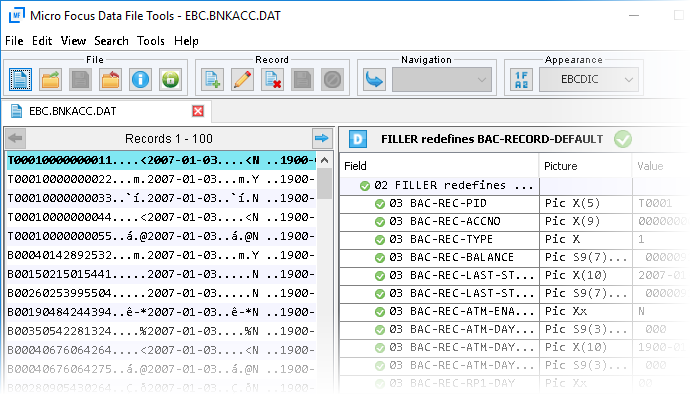Screen dimensions: 691x395
Task: Toggle the green check beside BAC-REC-PID
Action: pos(379,204)
